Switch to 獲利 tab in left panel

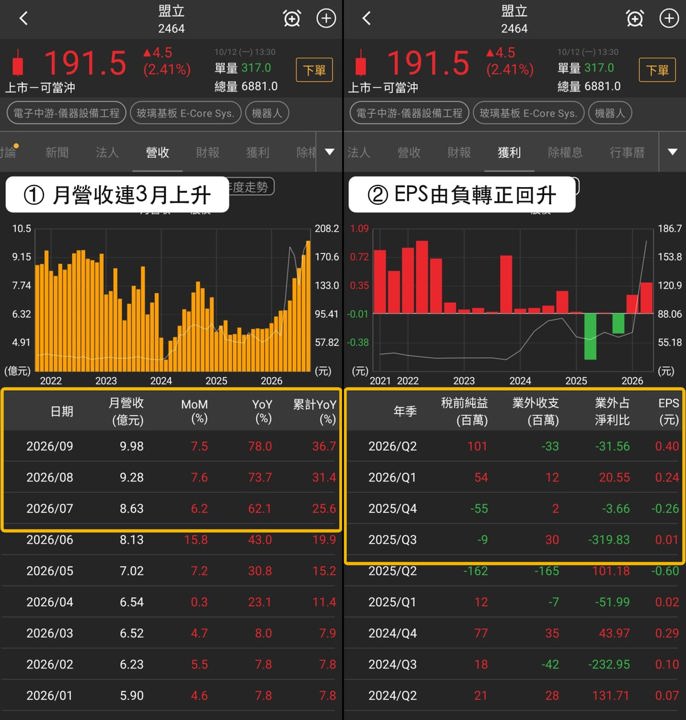pos(257,152)
